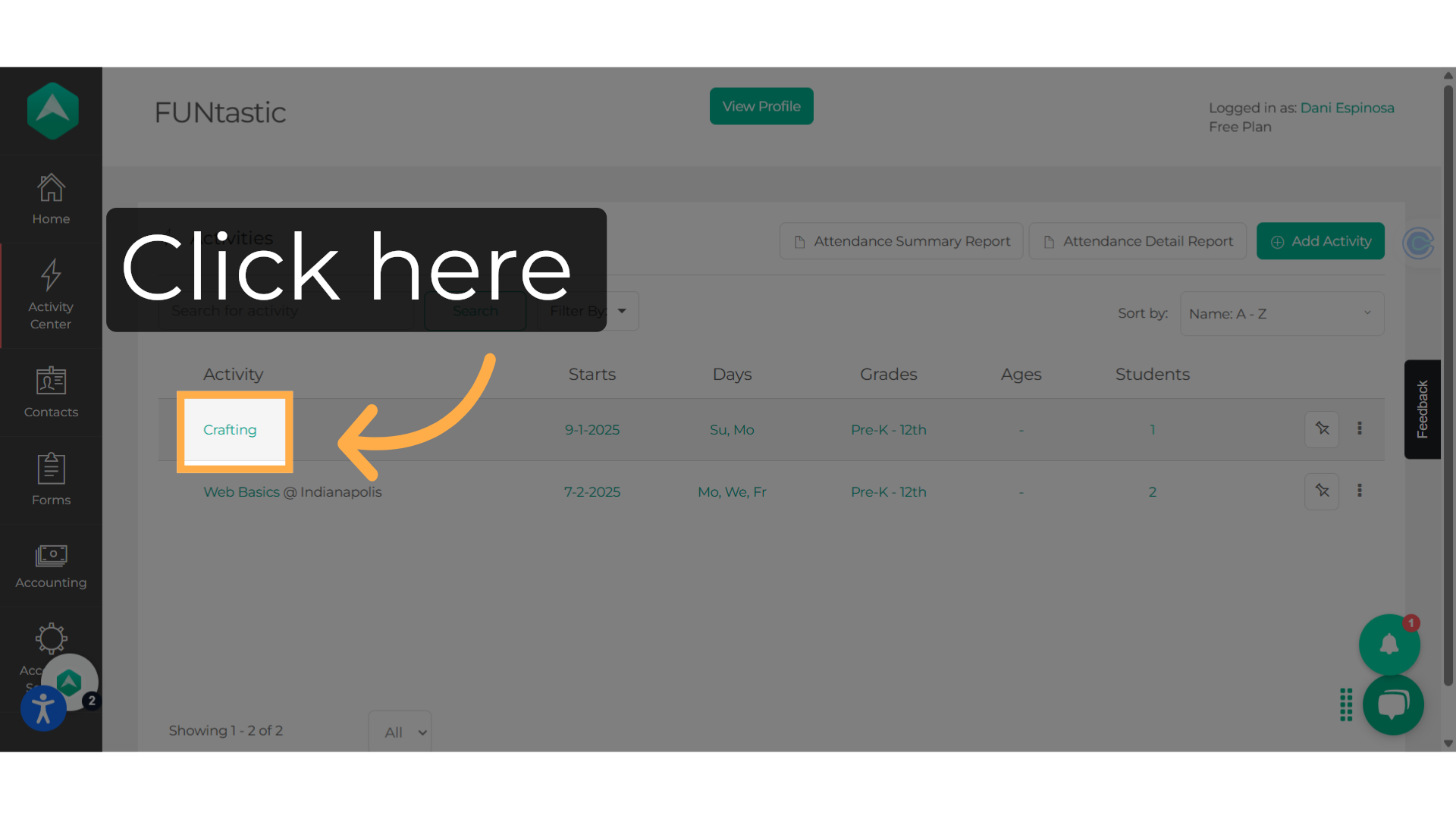Open the Feedback side tab
The width and height of the screenshot is (1456, 819).
click(x=1423, y=409)
